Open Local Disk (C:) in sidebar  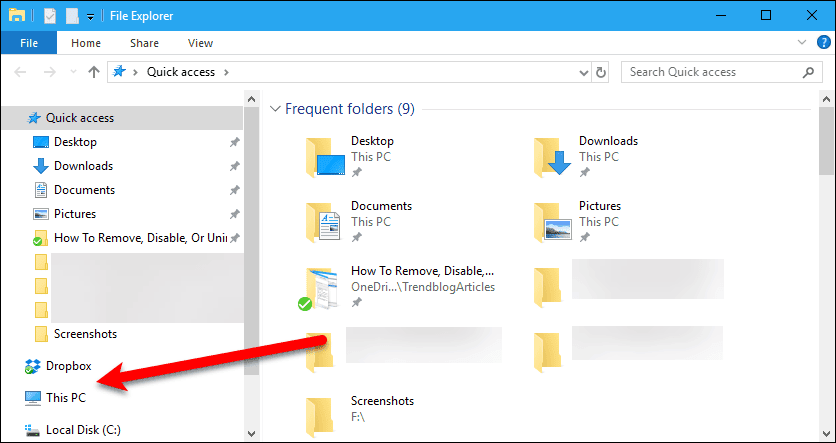pos(83,430)
